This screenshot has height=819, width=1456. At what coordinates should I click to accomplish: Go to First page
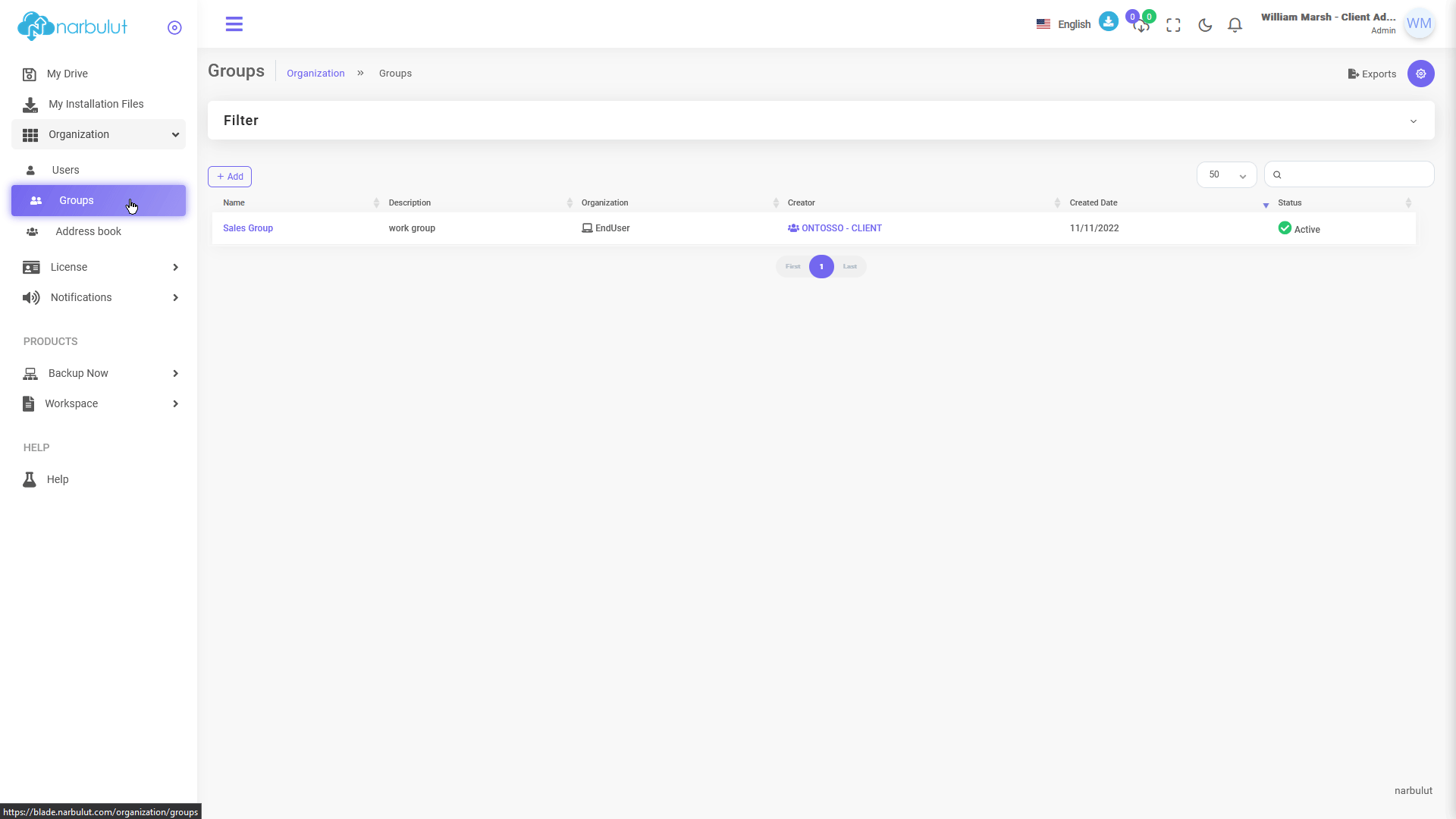792,267
